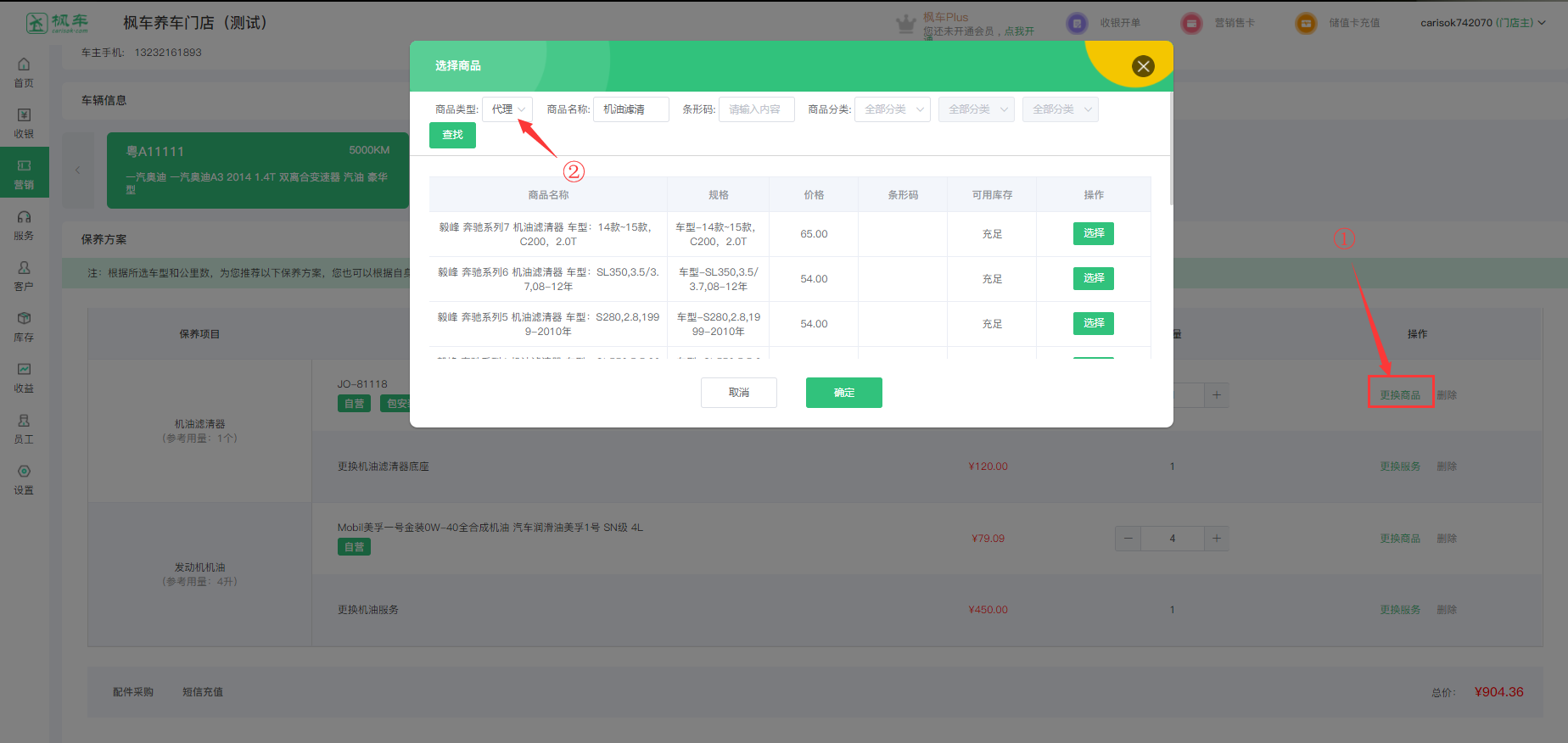This screenshot has width=1568, height=743.
Task: Open 储值卡充值 from top bar
Action: [x=1338, y=23]
